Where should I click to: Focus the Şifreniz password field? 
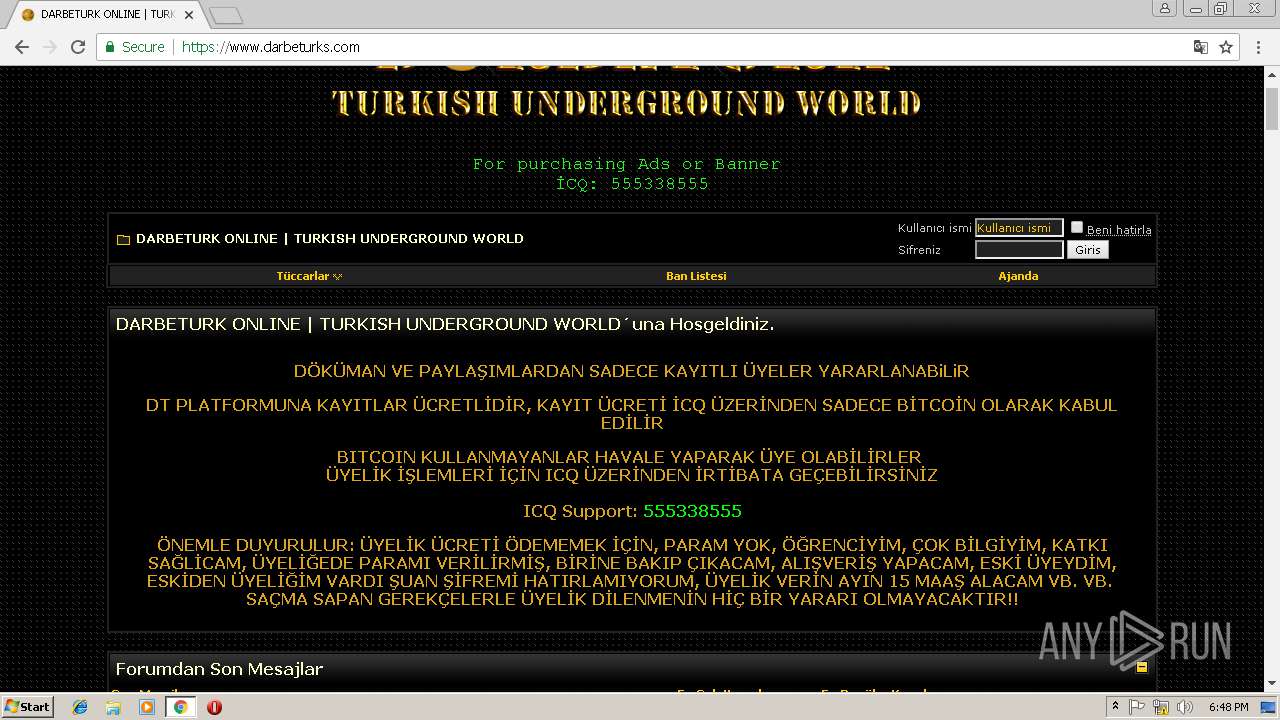1019,250
